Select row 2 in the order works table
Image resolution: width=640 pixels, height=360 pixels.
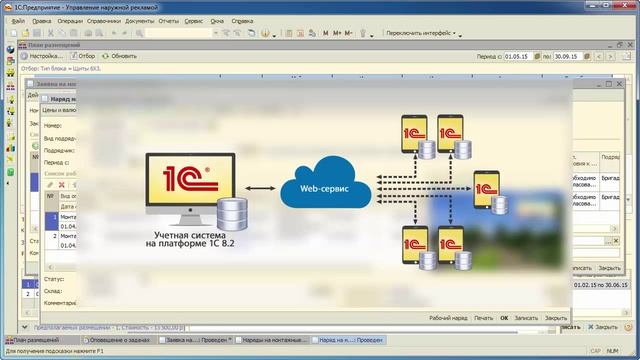(60, 240)
